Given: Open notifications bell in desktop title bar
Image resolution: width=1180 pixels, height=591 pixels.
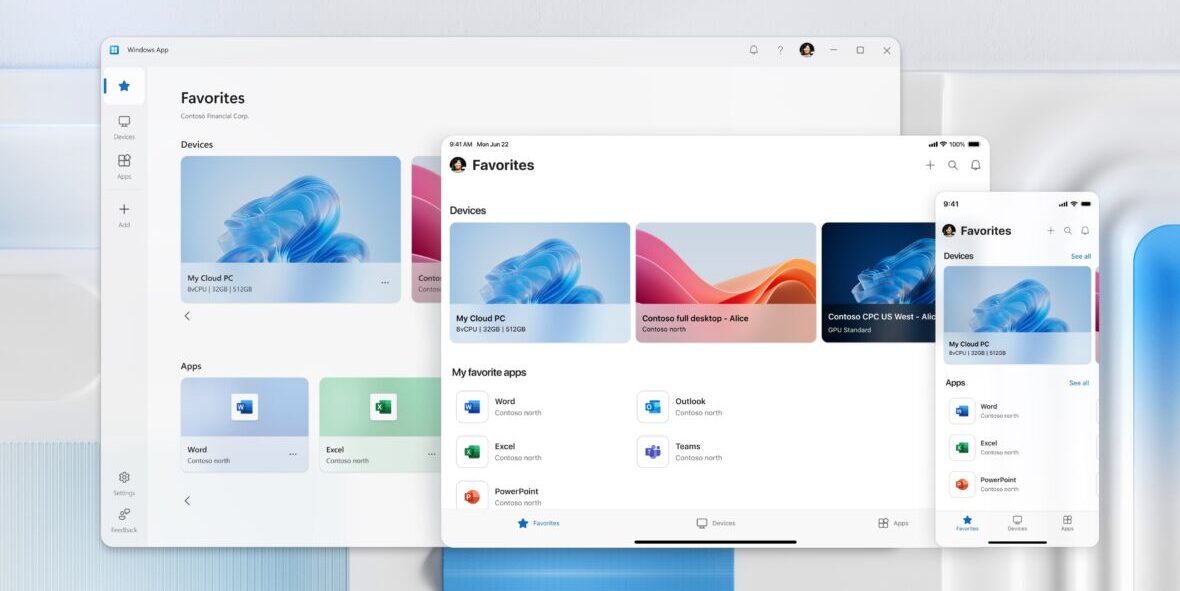Looking at the screenshot, I should point(753,50).
